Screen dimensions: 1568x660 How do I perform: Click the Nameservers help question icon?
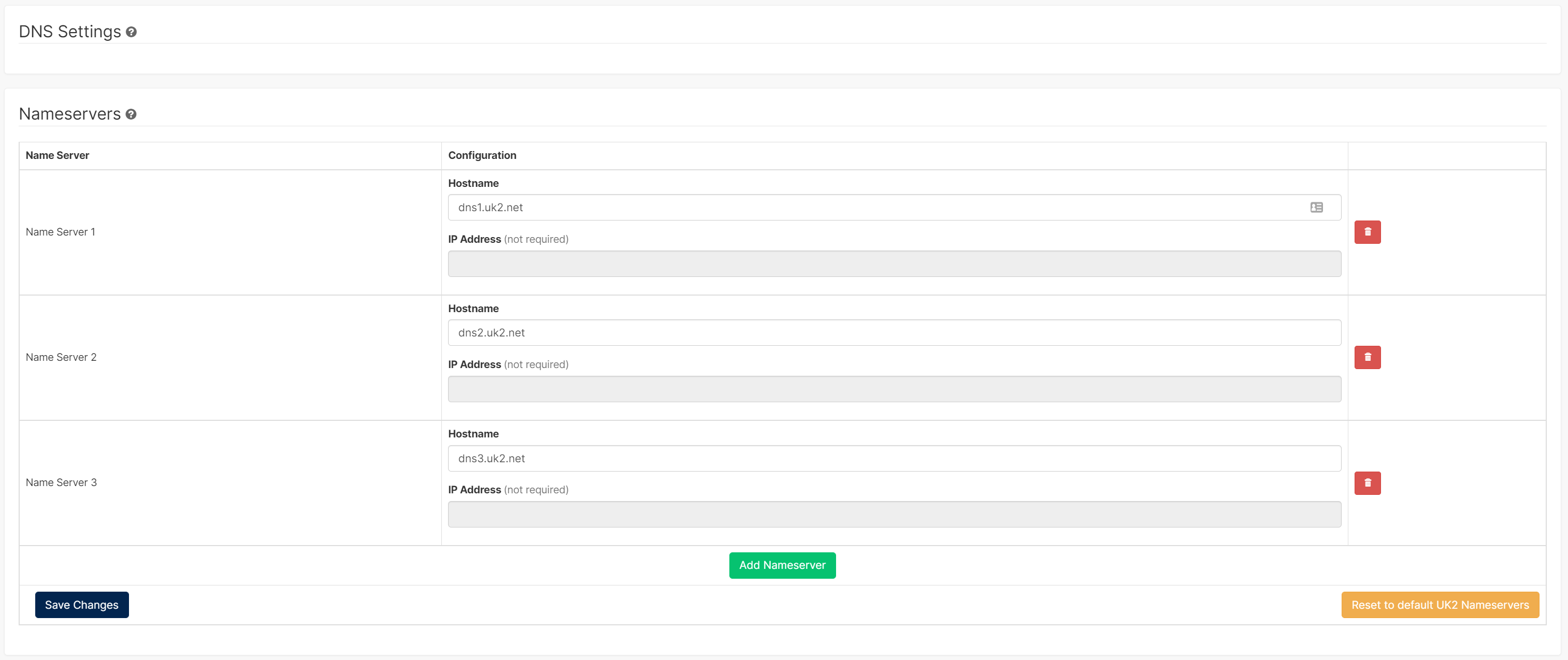131,114
